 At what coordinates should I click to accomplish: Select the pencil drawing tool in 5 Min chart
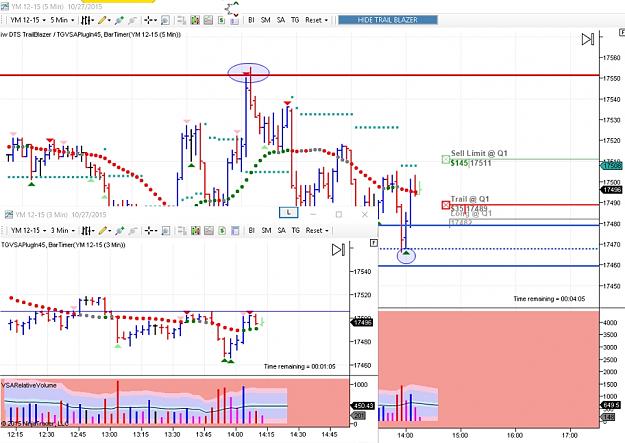[x=102, y=20]
